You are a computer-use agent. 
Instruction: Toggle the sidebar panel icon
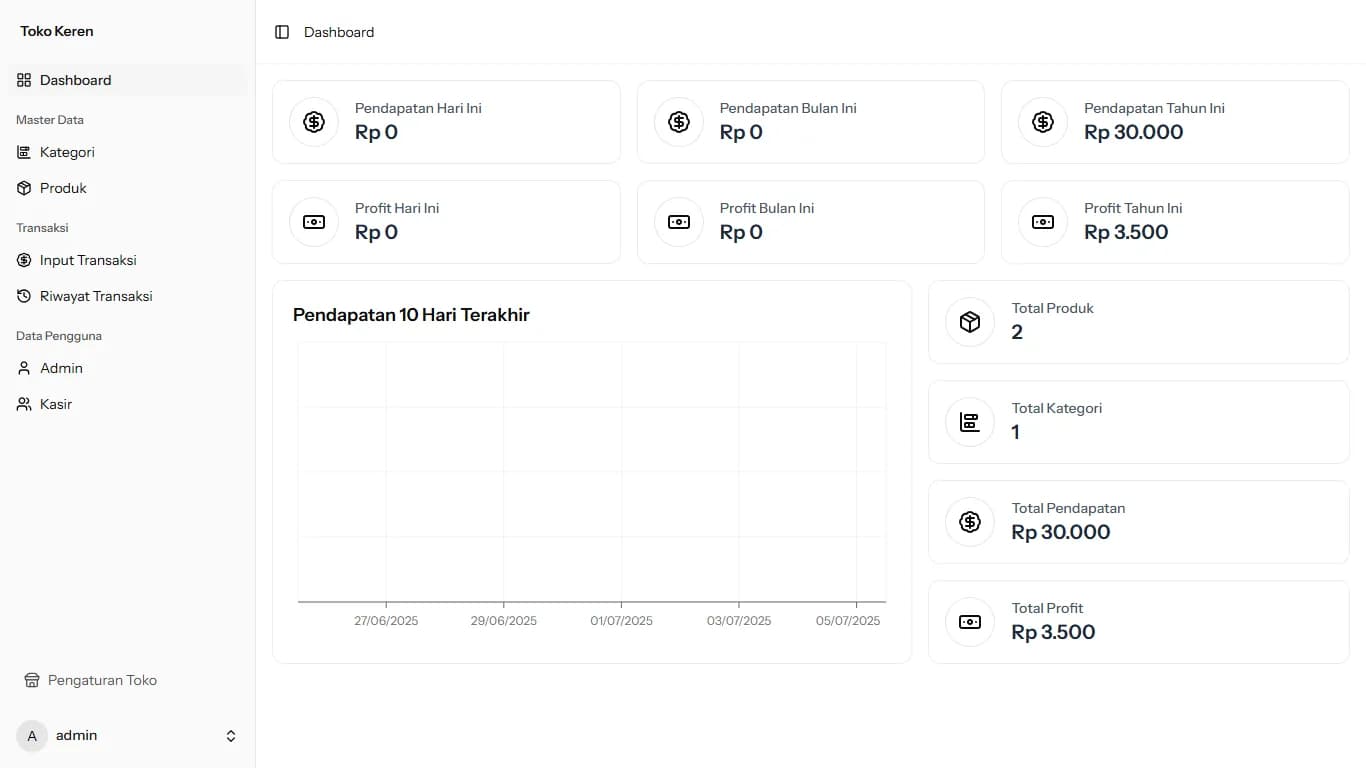pos(282,32)
